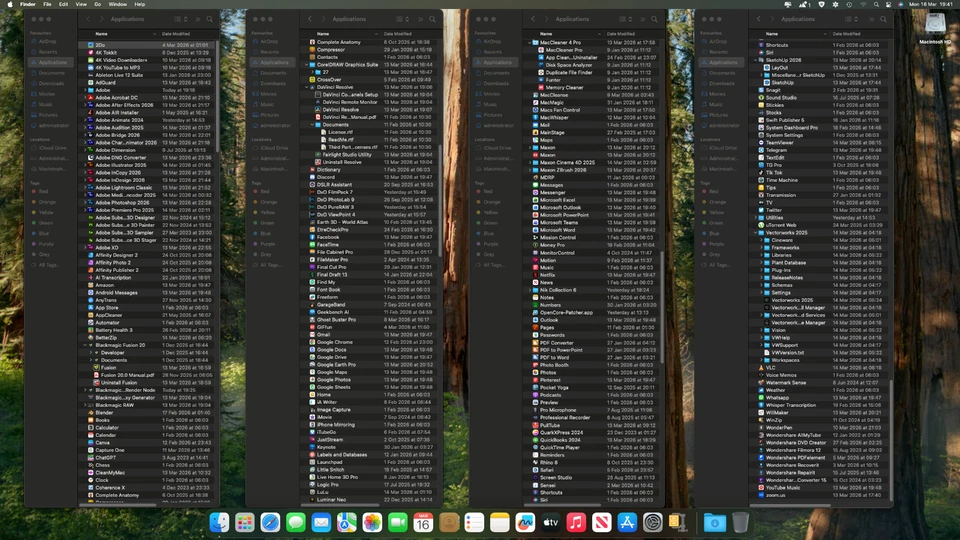Open search in the leftmost Finder window toolbar

point(209,19)
